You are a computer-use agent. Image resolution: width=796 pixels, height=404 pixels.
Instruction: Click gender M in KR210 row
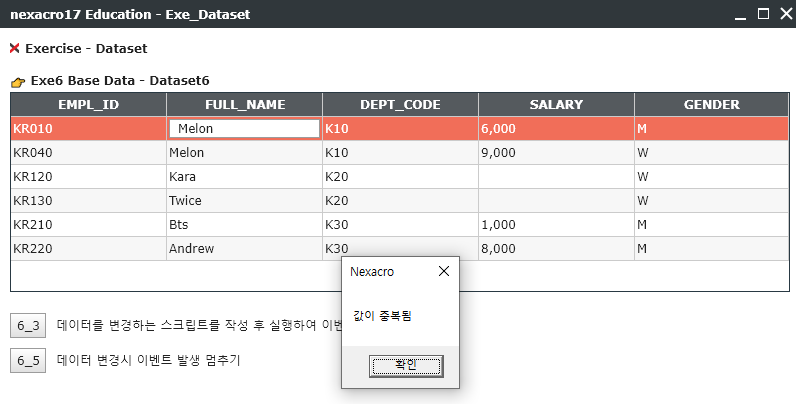point(712,224)
